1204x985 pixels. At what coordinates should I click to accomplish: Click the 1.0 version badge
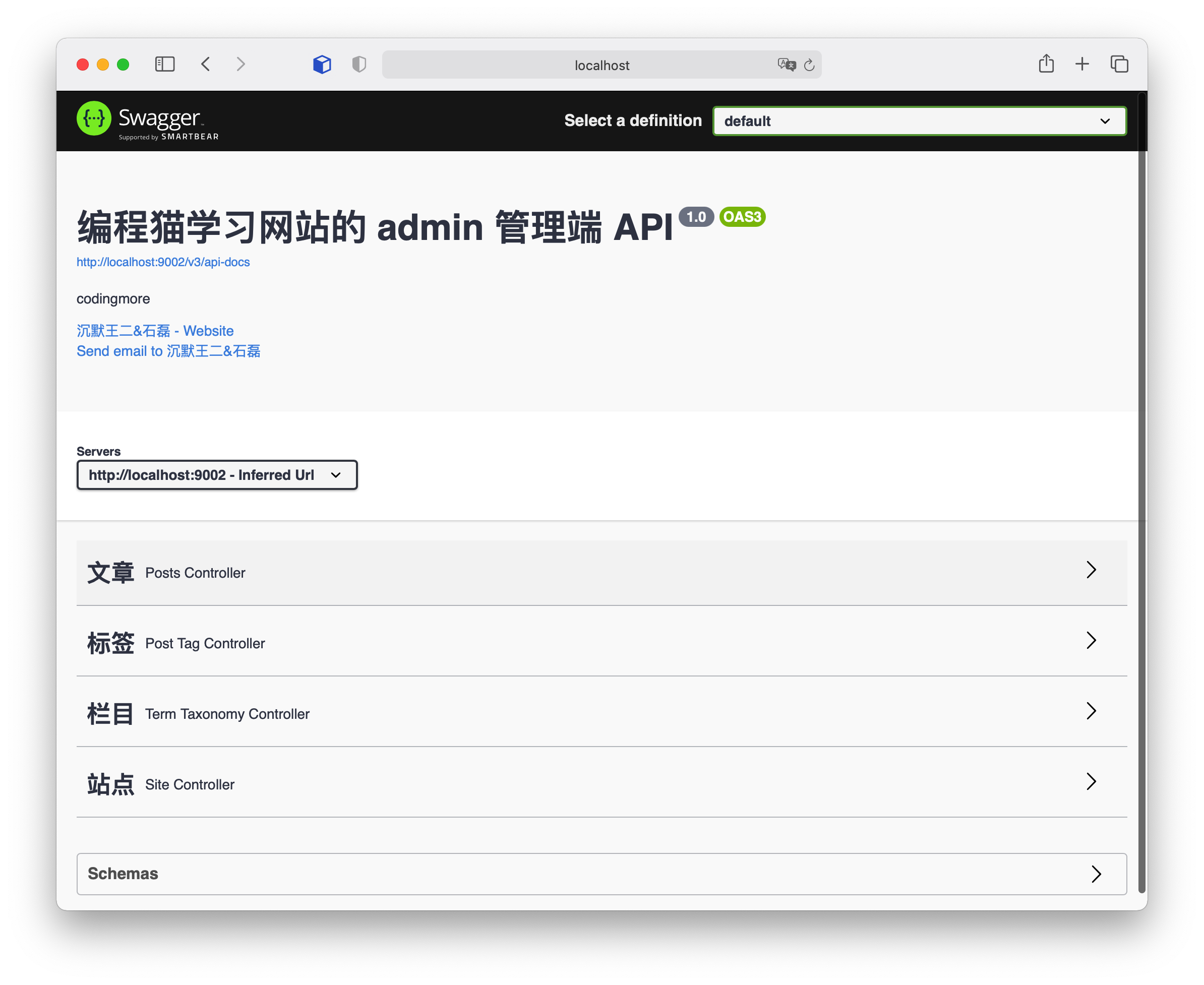(696, 217)
